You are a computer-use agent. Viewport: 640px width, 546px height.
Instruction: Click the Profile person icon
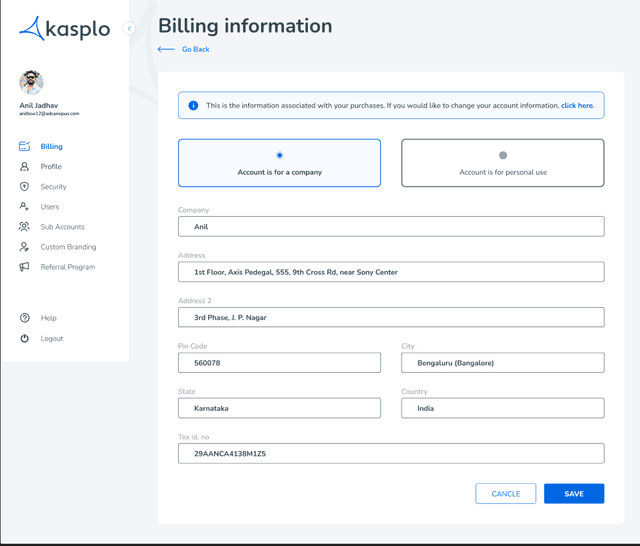25,167
